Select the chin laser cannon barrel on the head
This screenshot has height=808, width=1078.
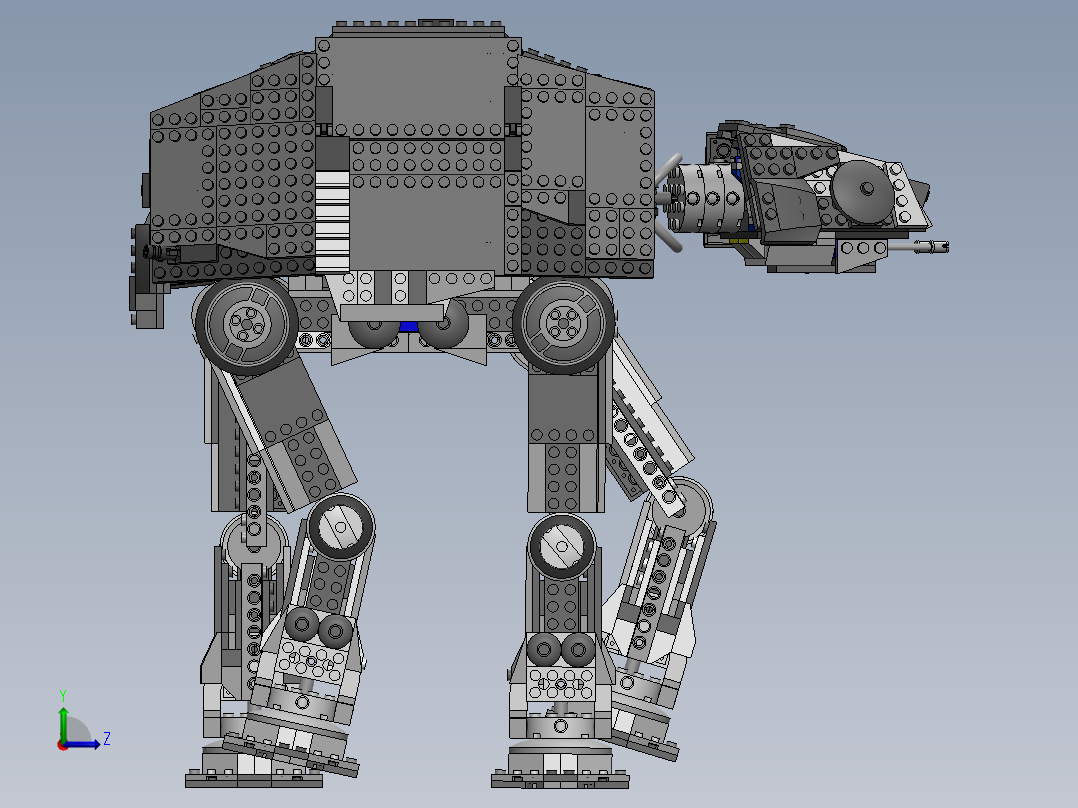(x=918, y=246)
